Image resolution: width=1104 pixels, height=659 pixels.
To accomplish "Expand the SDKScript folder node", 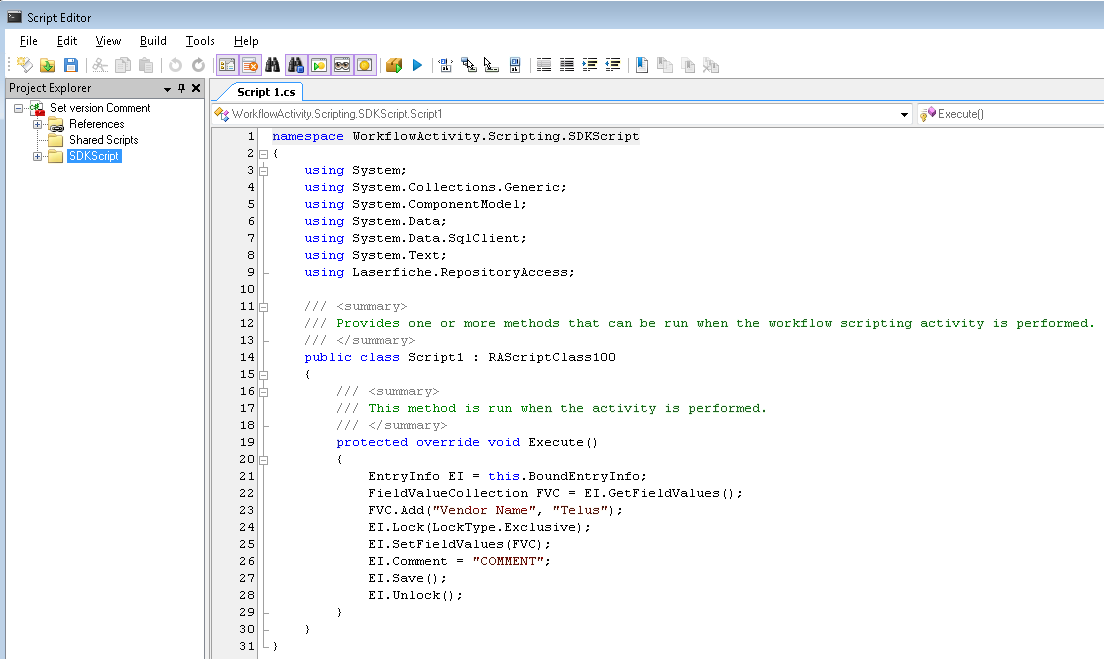I will pyautogui.click(x=38, y=156).
